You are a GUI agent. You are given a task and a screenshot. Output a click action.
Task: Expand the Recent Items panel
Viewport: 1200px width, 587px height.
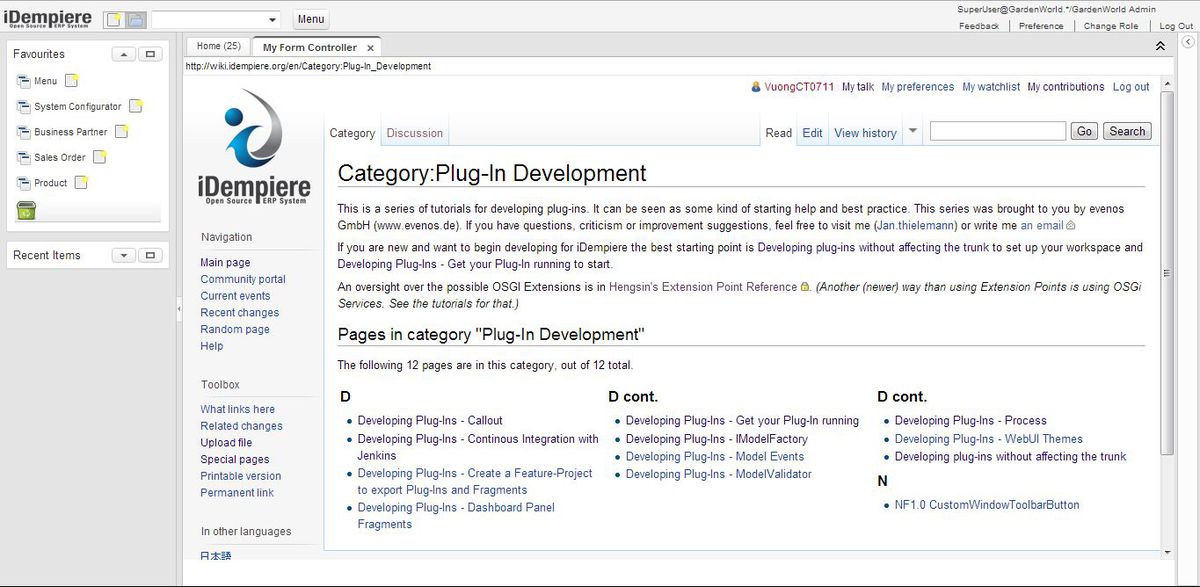click(x=122, y=255)
